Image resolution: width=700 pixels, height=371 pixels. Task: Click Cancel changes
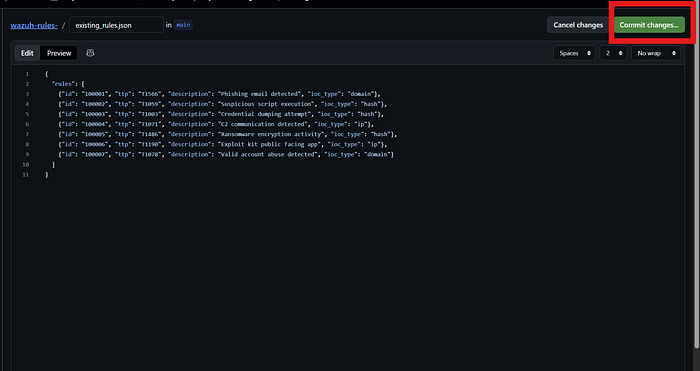[578, 25]
